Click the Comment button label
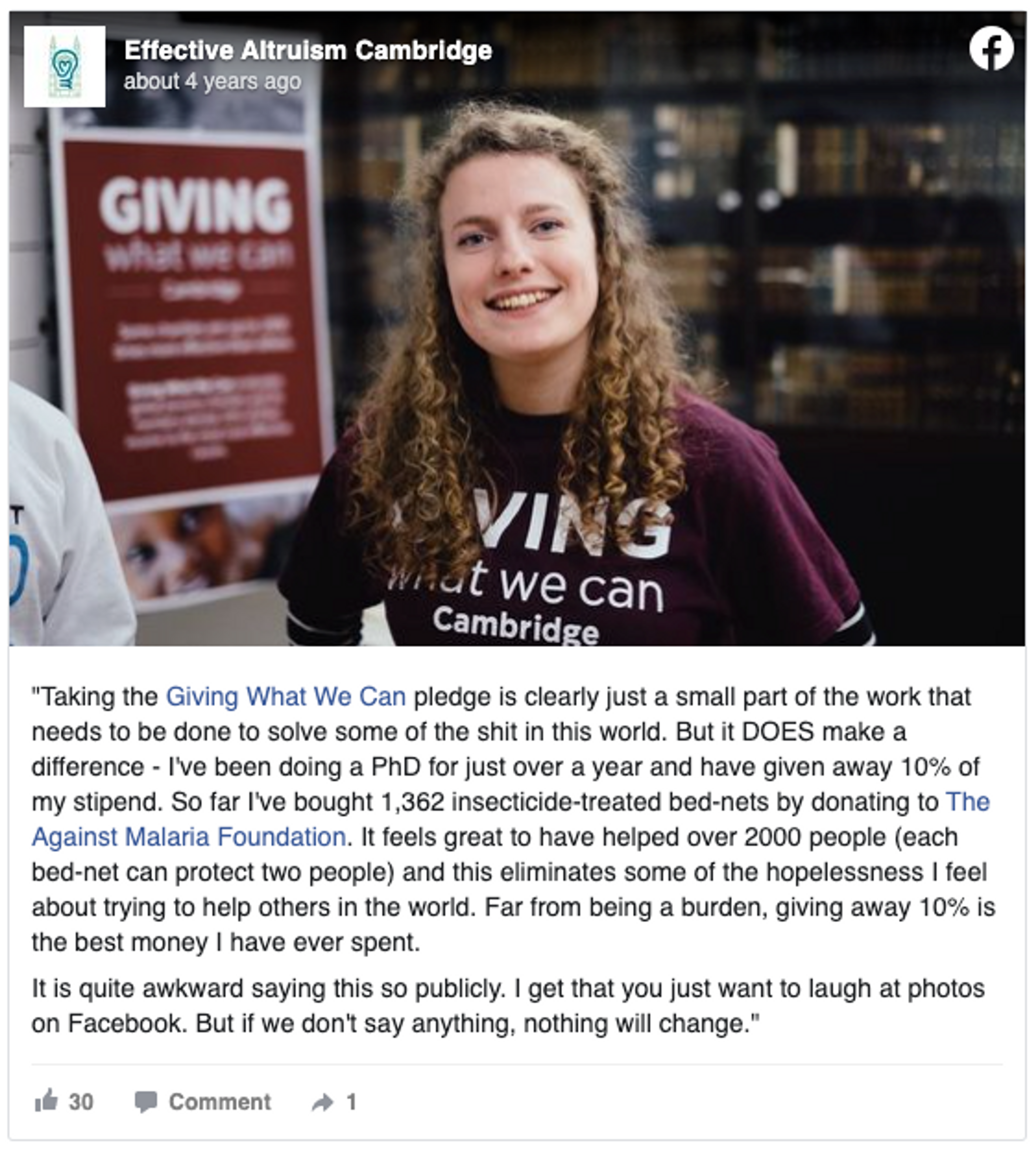Image resolution: width=1036 pixels, height=1152 pixels. coord(220,1102)
